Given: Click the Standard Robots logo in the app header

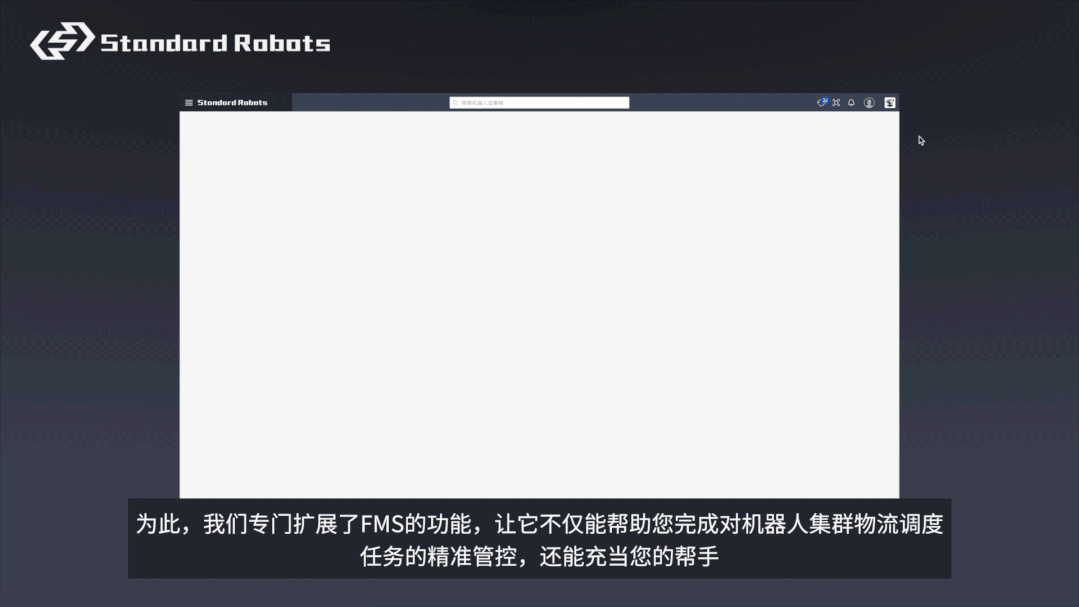Looking at the screenshot, I should 232,103.
